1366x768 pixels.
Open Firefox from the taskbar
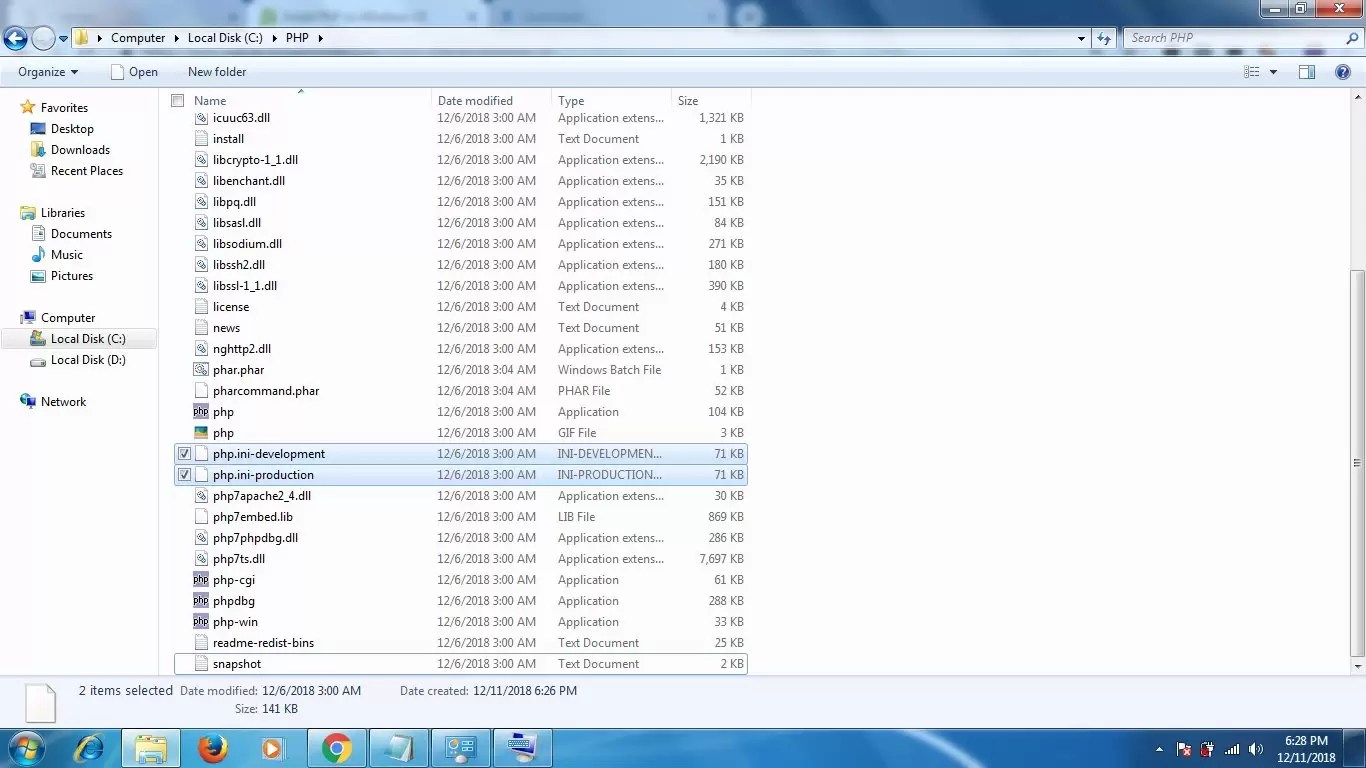tap(212, 748)
